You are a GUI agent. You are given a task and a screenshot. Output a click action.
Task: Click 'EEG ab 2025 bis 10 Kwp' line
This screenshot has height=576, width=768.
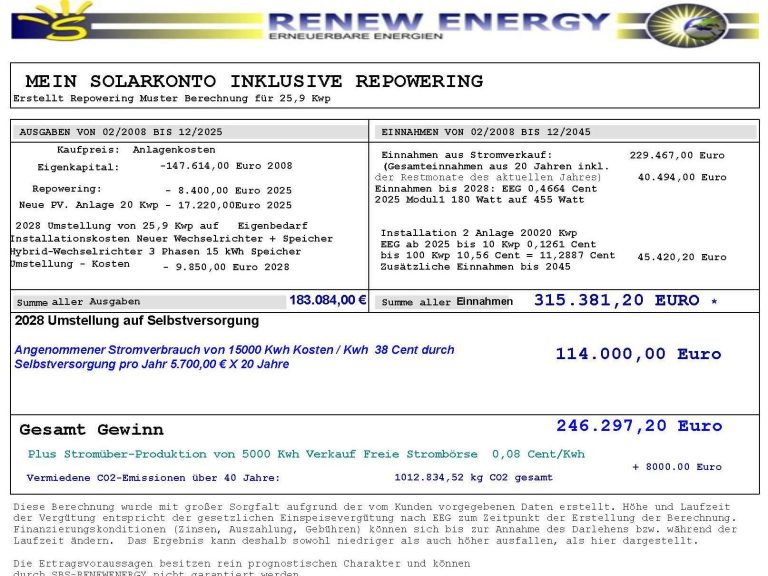pyautogui.click(x=488, y=244)
